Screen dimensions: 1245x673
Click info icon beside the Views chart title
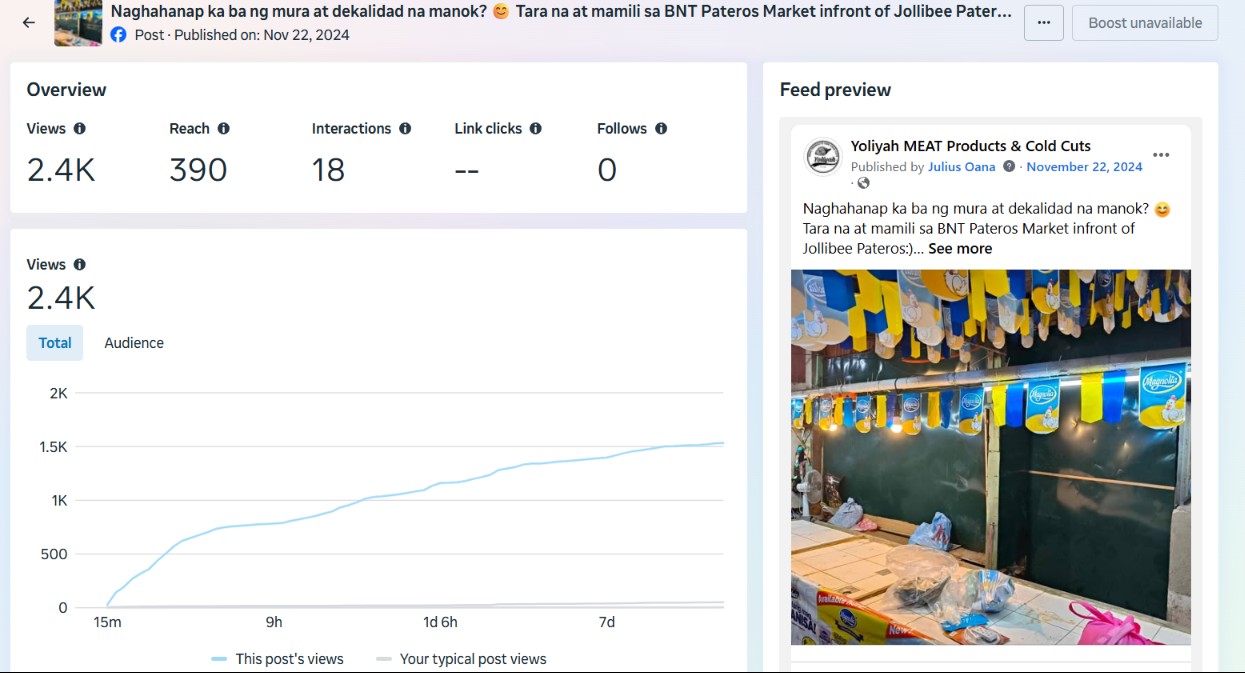[80, 265]
